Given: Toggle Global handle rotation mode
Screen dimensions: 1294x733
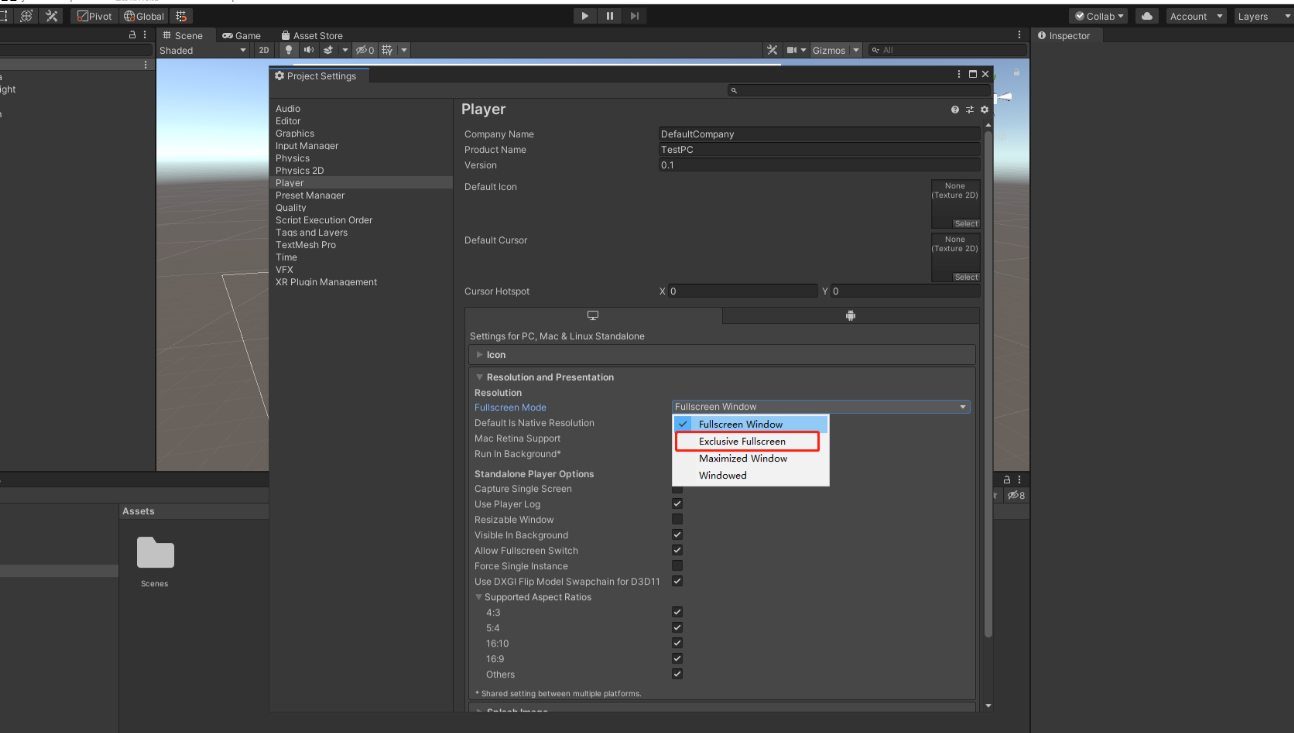Looking at the screenshot, I should [144, 16].
